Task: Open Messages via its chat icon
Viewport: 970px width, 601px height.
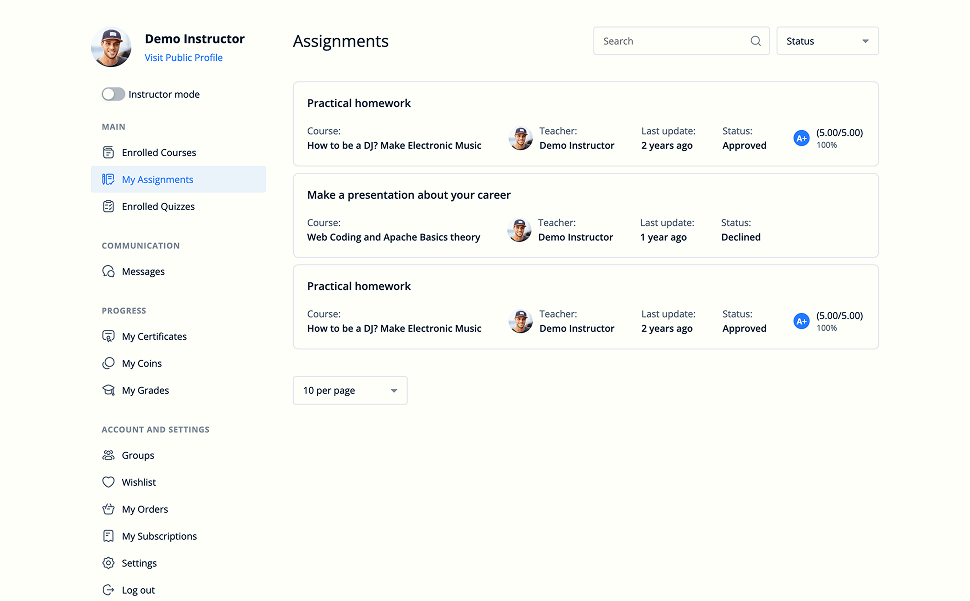Action: (109, 272)
